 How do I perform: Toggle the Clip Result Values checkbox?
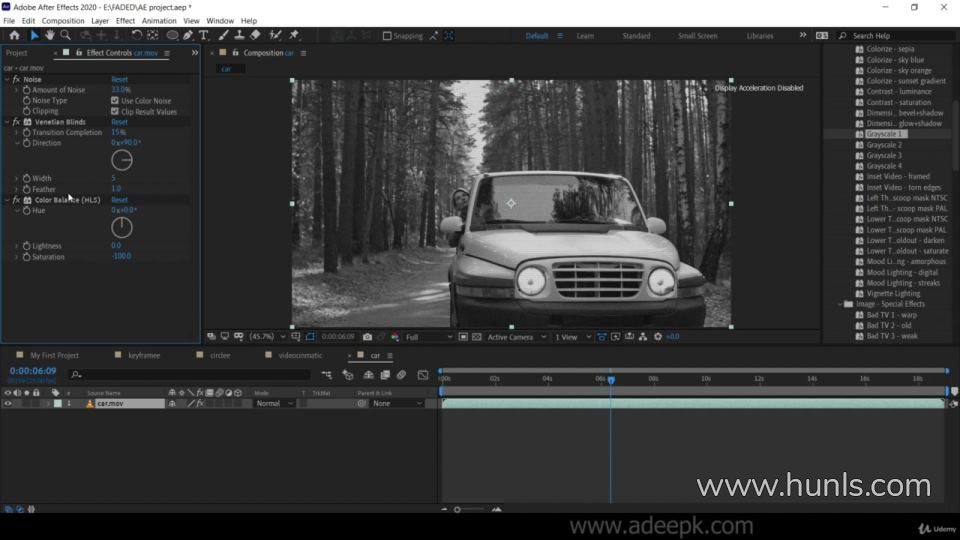[x=115, y=112]
